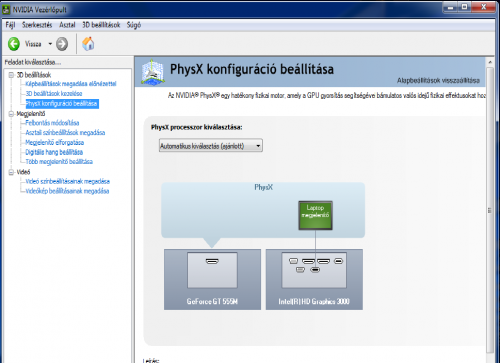Click the Videó tree label
Viewport: 500px width, 363px height.
23,172
